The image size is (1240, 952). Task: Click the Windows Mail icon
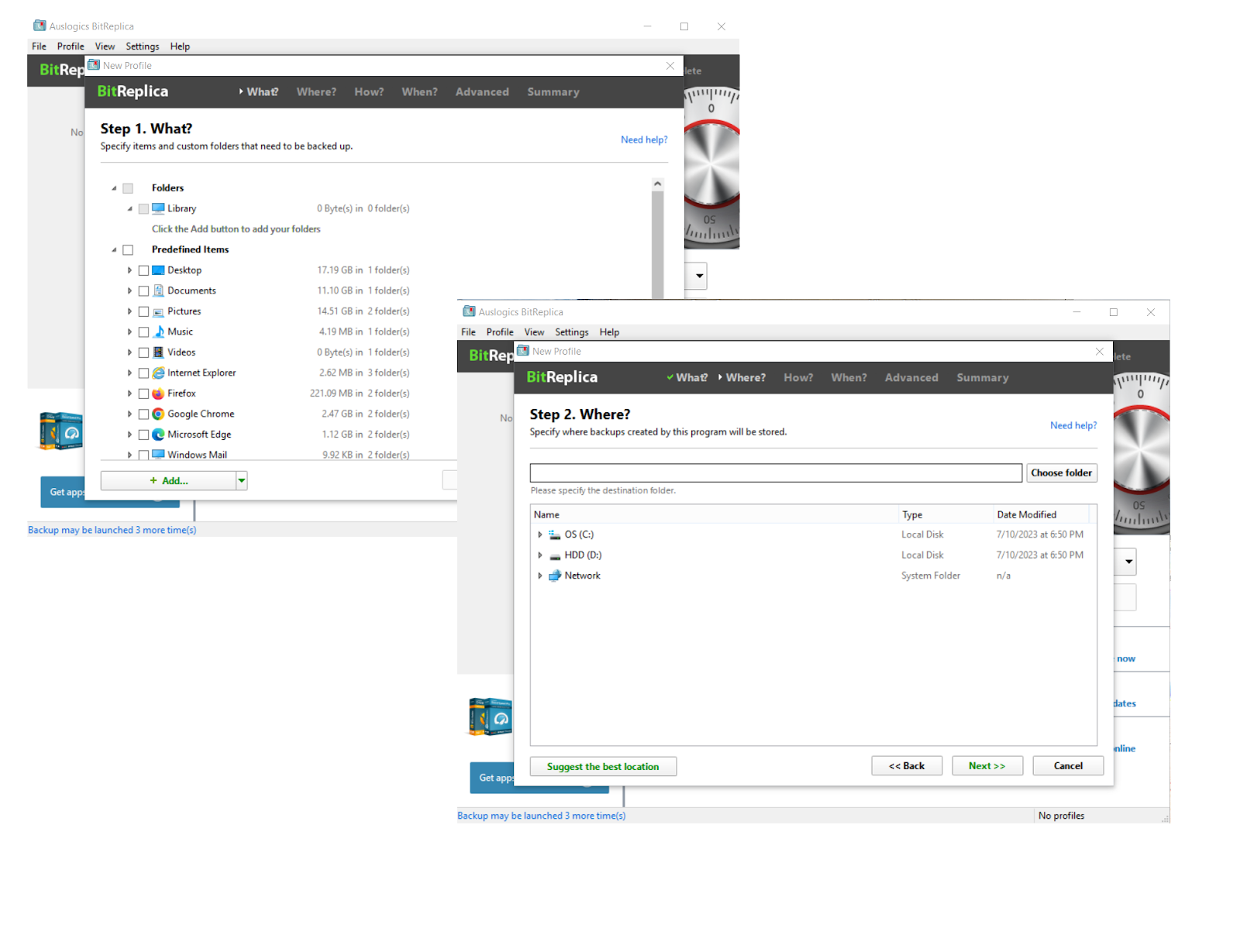click(158, 455)
